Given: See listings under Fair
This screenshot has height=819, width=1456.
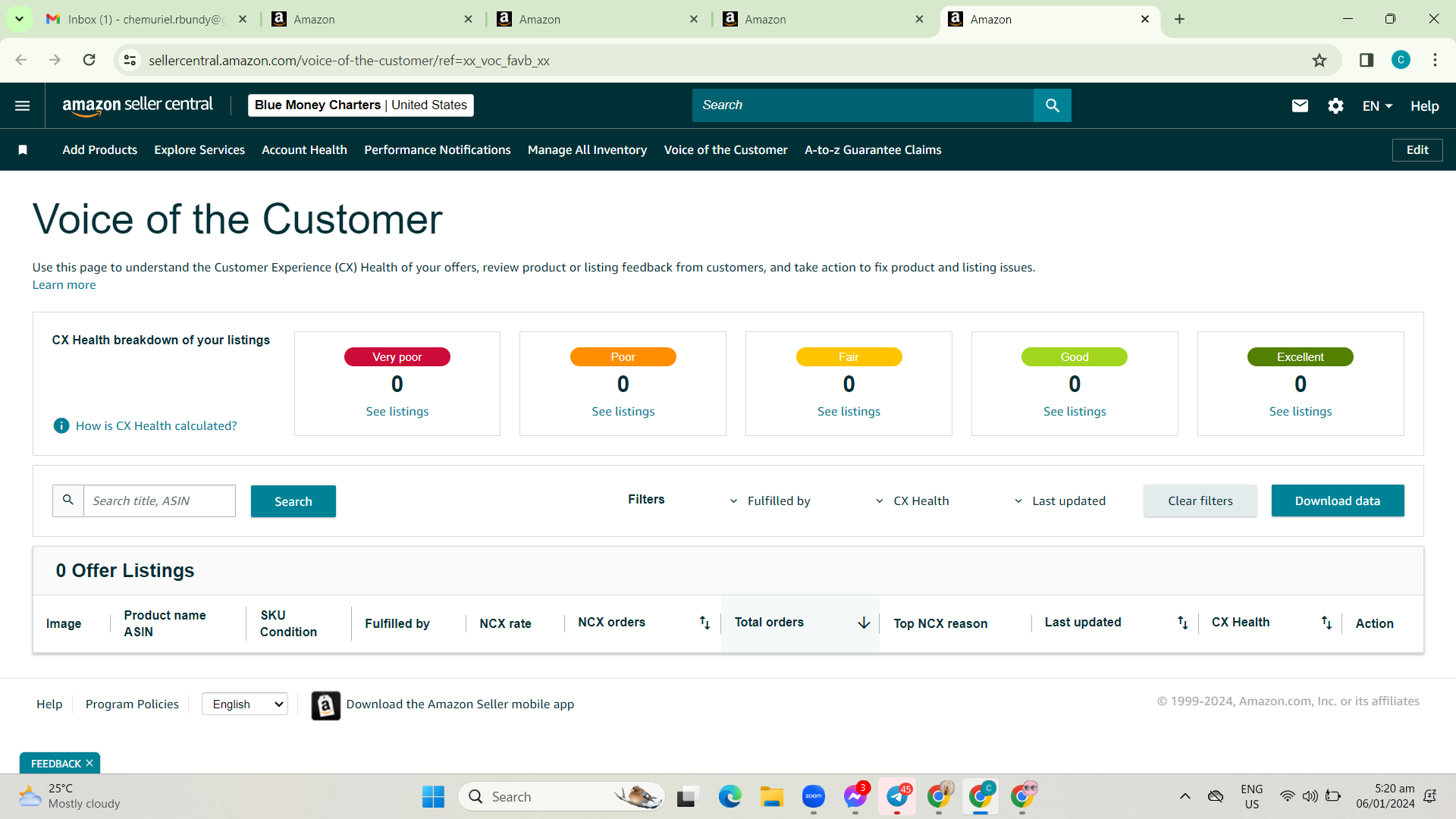Looking at the screenshot, I should click(x=849, y=412).
